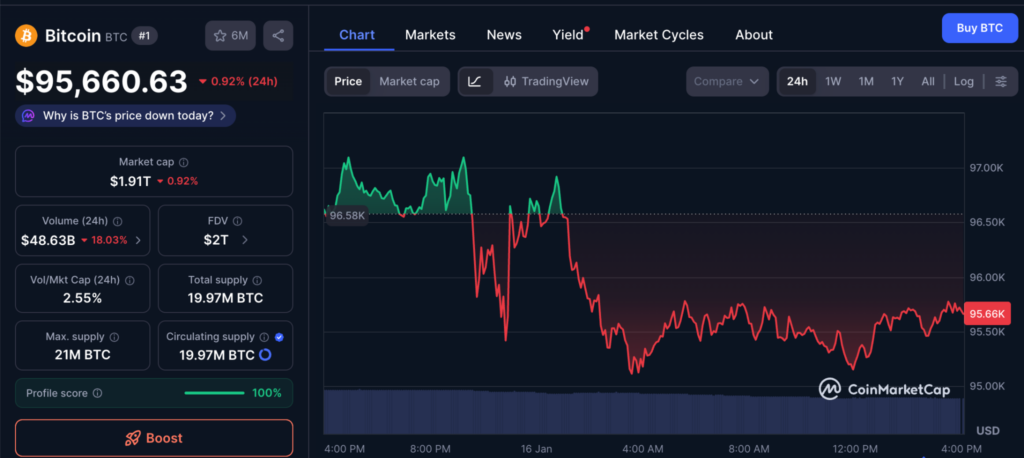This screenshot has height=458, width=1024.
Task: Toggle chart to Market cap view
Action: [409, 81]
